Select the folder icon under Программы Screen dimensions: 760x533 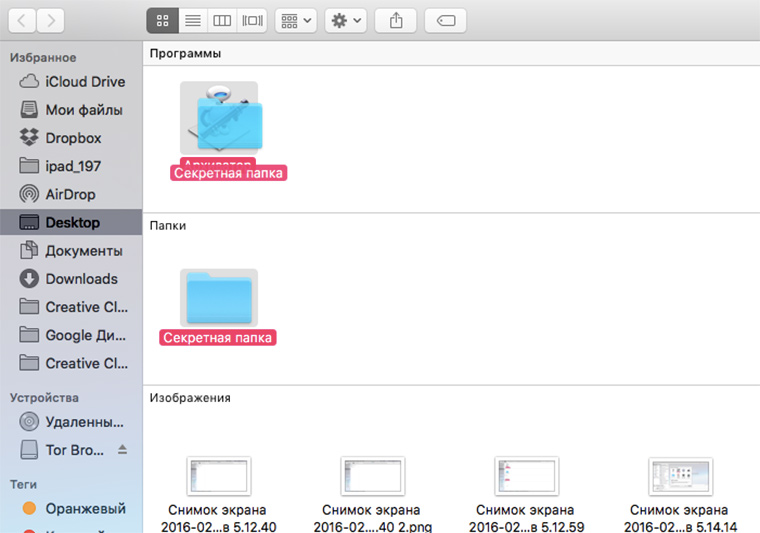(229, 124)
